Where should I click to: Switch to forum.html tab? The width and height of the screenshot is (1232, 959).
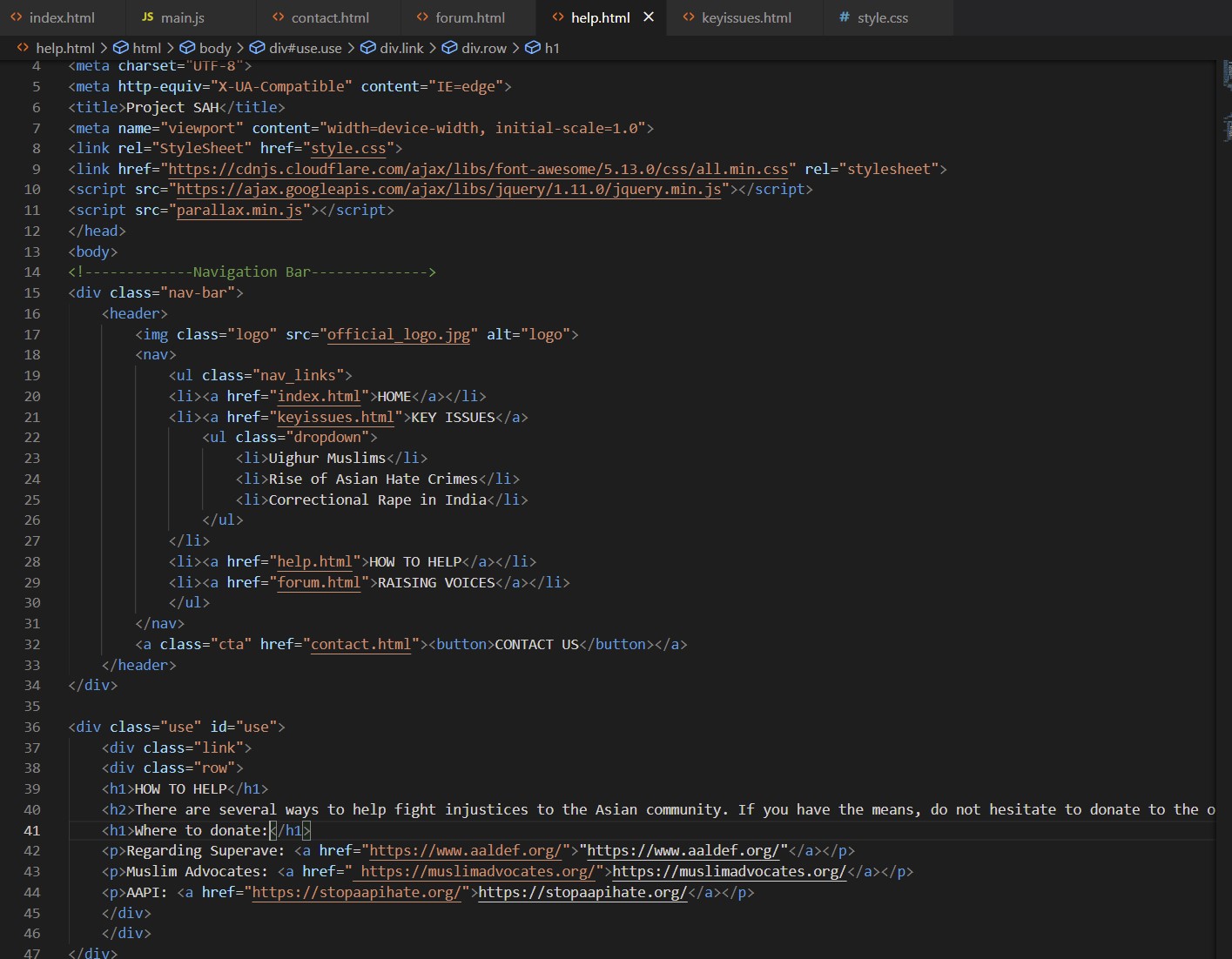point(470,17)
